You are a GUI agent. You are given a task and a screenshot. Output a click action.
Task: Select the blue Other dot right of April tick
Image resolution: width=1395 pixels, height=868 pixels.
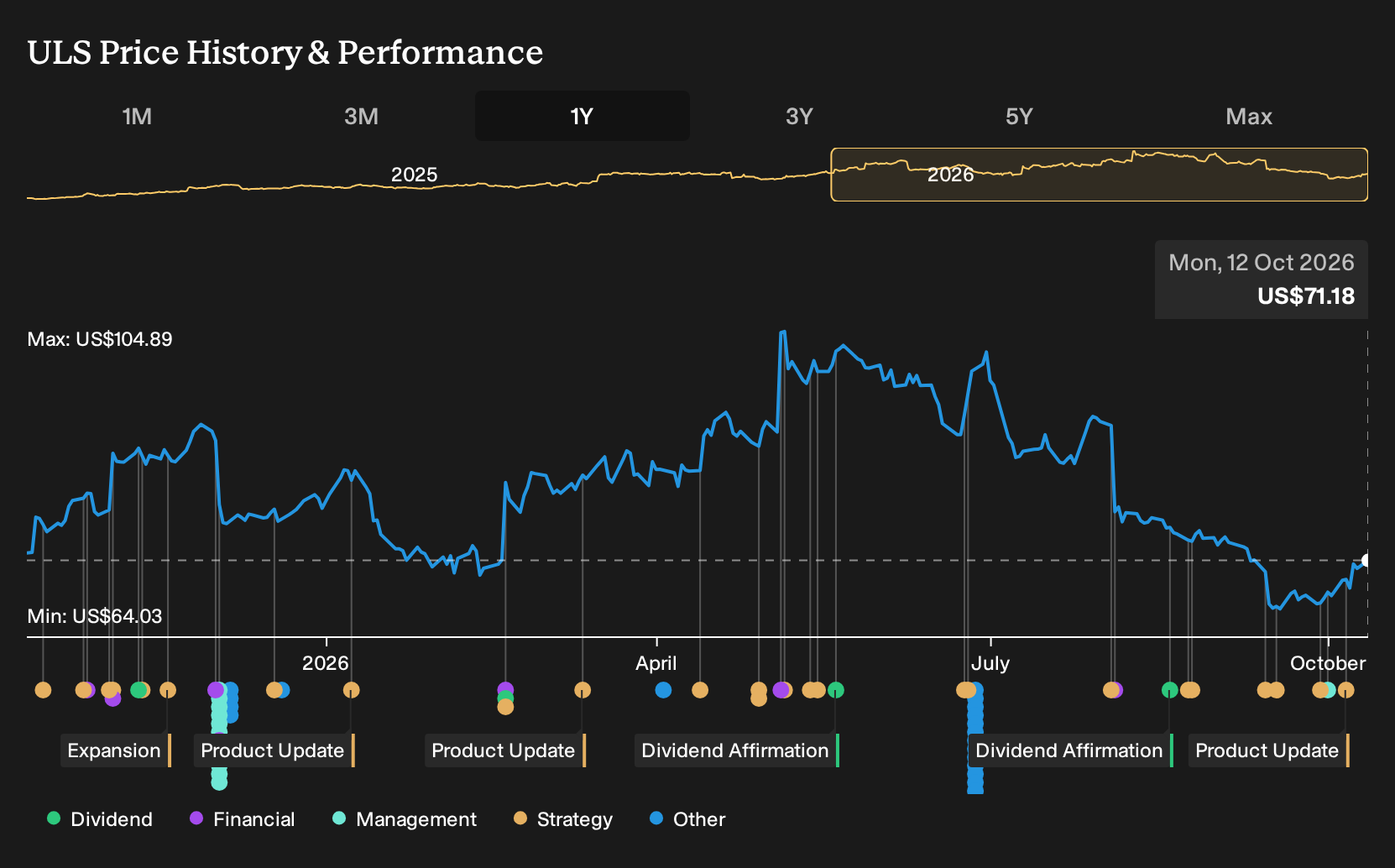663,690
